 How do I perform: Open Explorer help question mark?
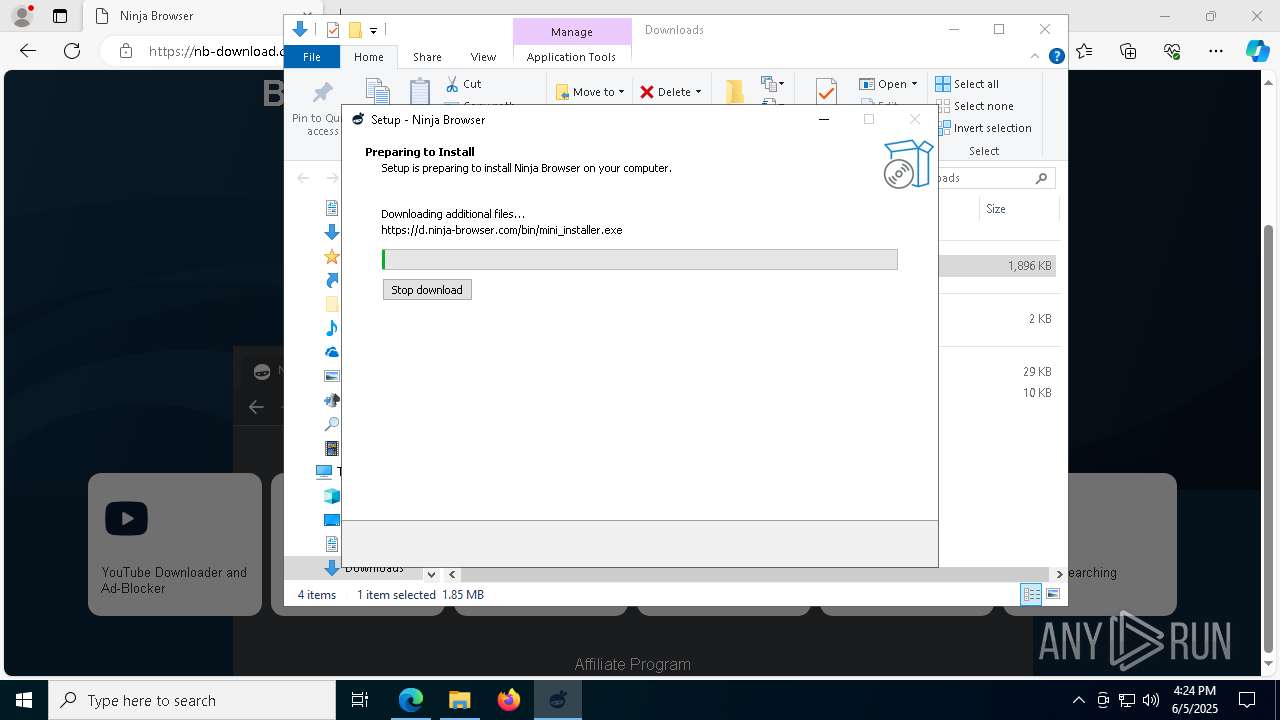tap(1056, 57)
